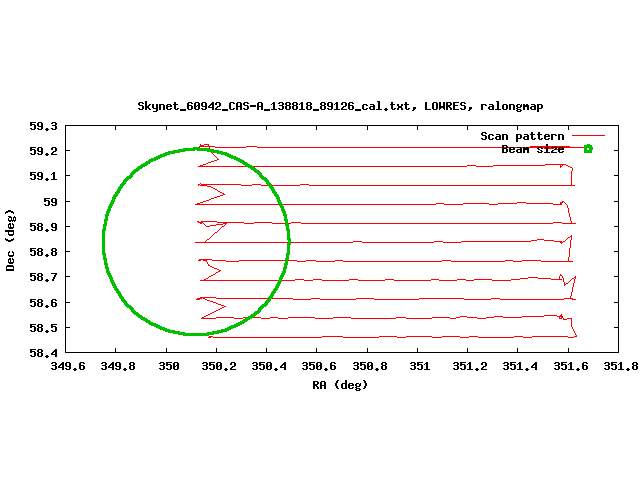Click the 350 RA tick label
This screenshot has height=480, width=640.
pyautogui.click(x=169, y=366)
